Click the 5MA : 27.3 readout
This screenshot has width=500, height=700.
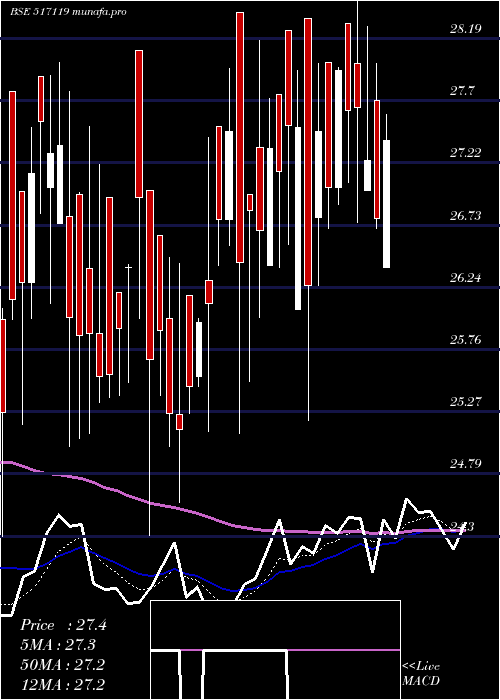(58, 645)
